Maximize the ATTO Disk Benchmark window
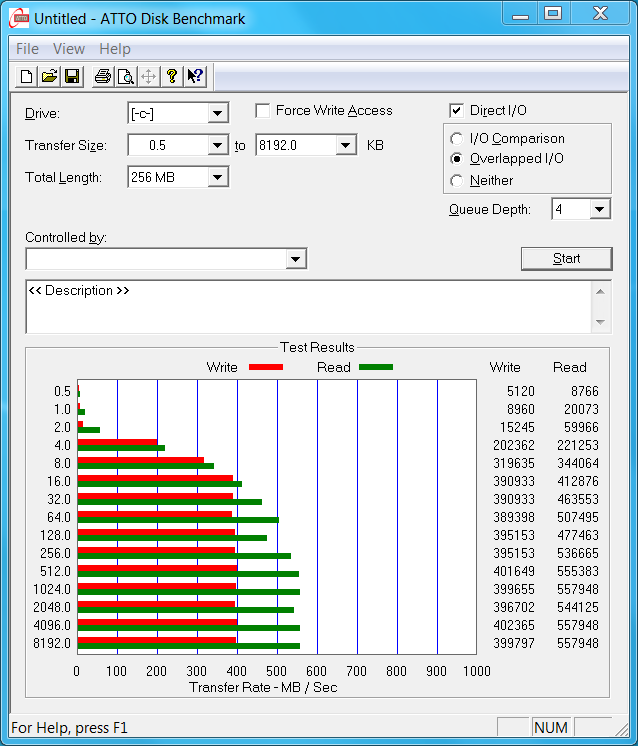The width and height of the screenshot is (638, 746). (553, 14)
